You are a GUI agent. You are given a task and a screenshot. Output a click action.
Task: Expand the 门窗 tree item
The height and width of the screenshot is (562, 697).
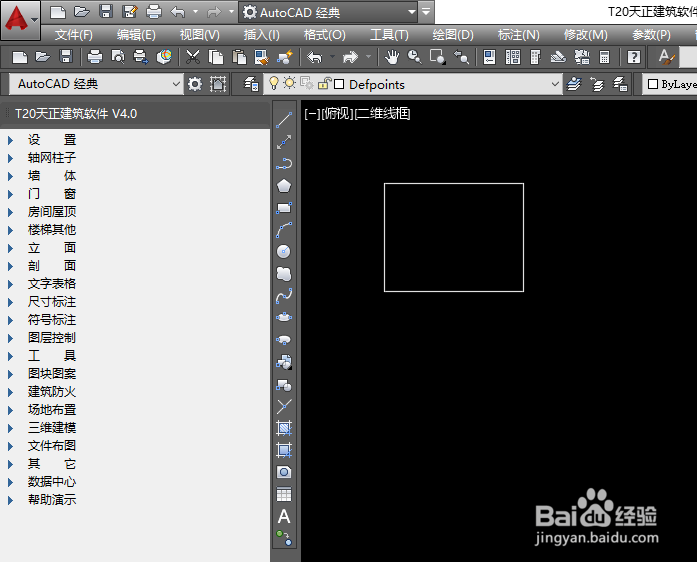point(10,194)
